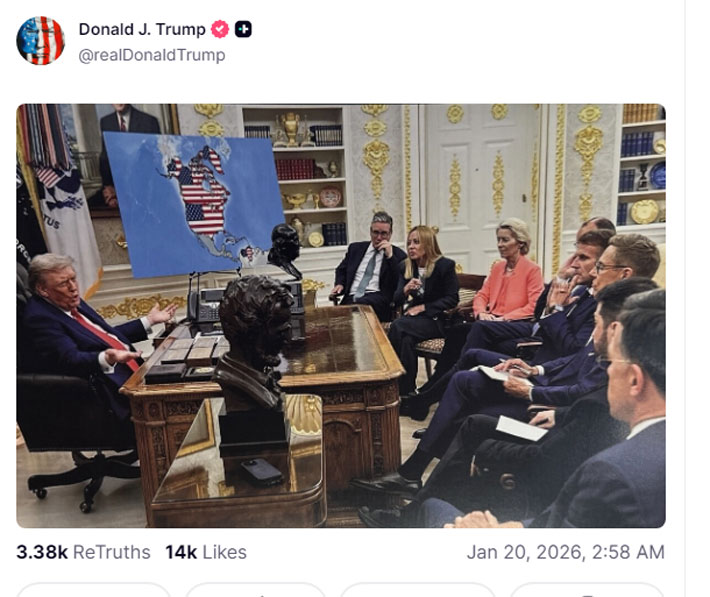Image resolution: width=710 pixels, height=597 pixels.
Task: Click the rightmost action pill below the timestamp
Action: click(x=587, y=590)
